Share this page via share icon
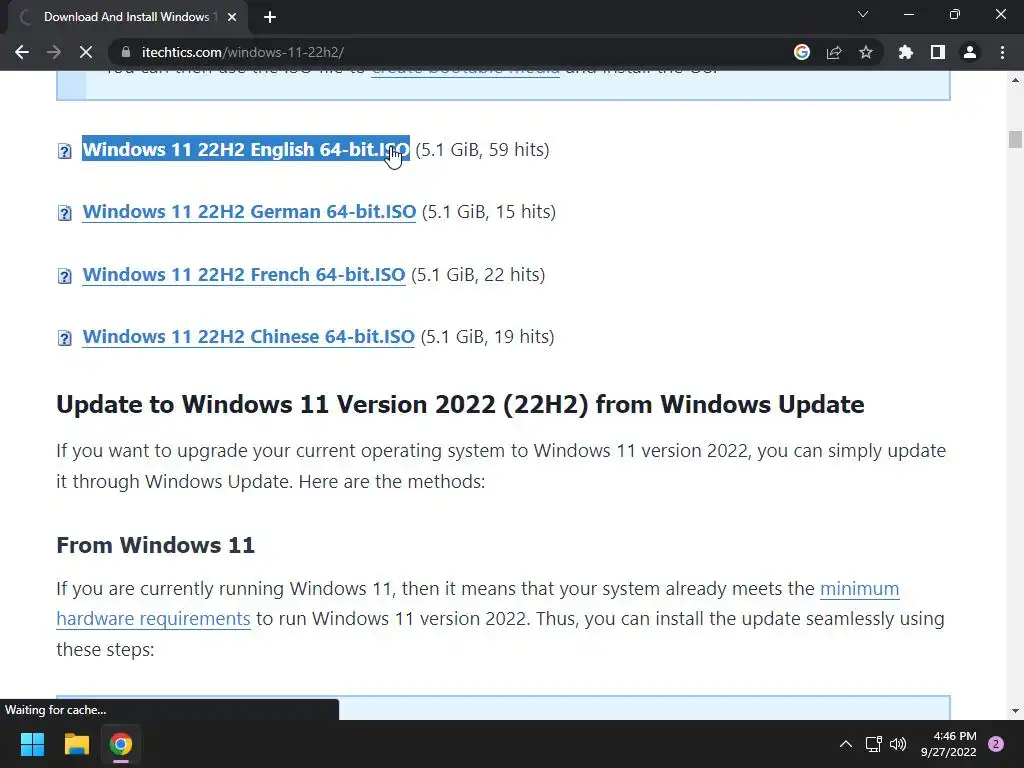1024x768 pixels. (x=834, y=52)
